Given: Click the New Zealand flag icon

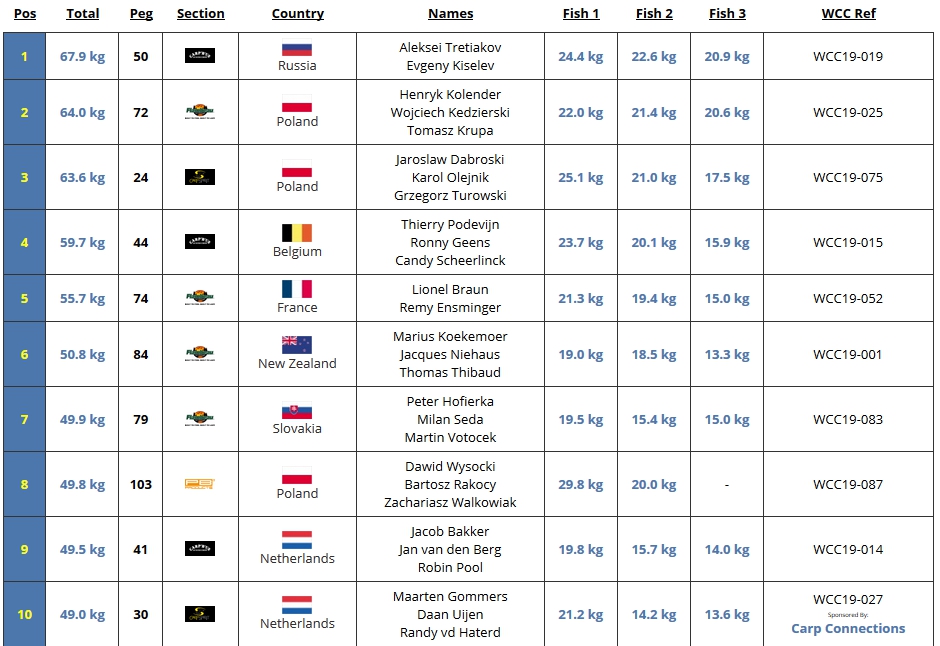Looking at the screenshot, I should click(297, 345).
